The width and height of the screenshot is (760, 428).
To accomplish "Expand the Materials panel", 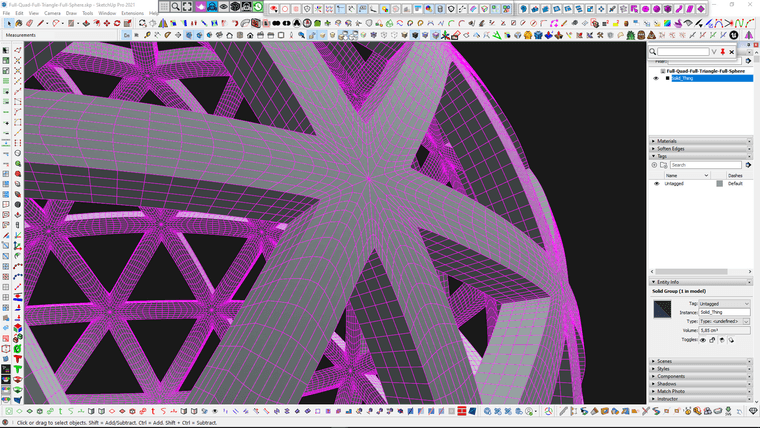I will tap(700, 141).
